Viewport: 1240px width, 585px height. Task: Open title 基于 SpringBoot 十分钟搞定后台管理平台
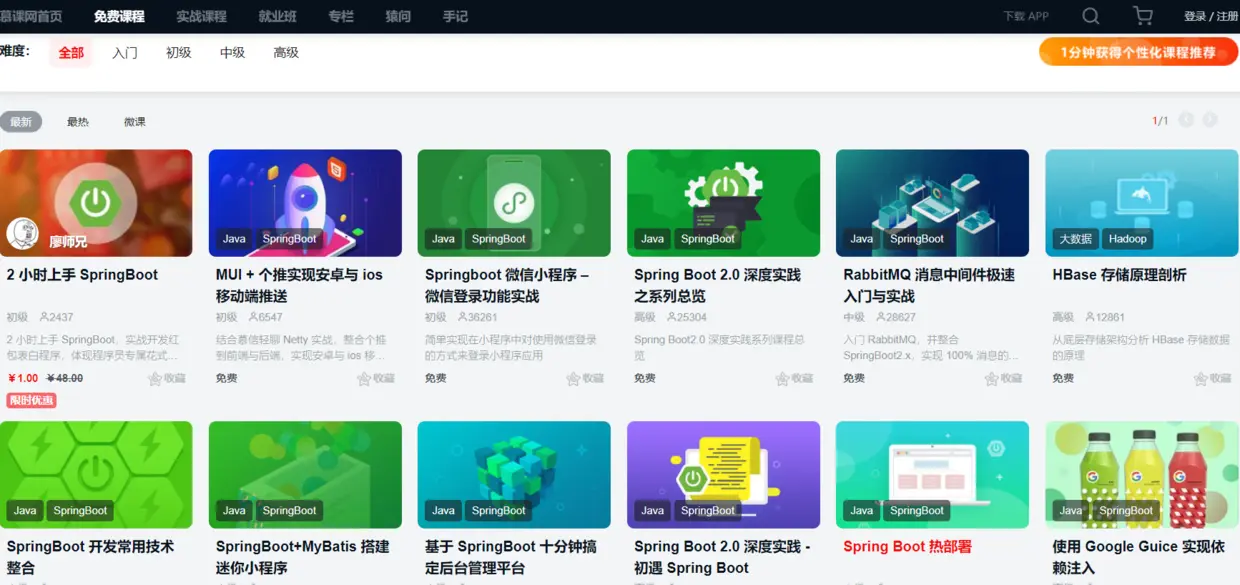tap(510, 557)
